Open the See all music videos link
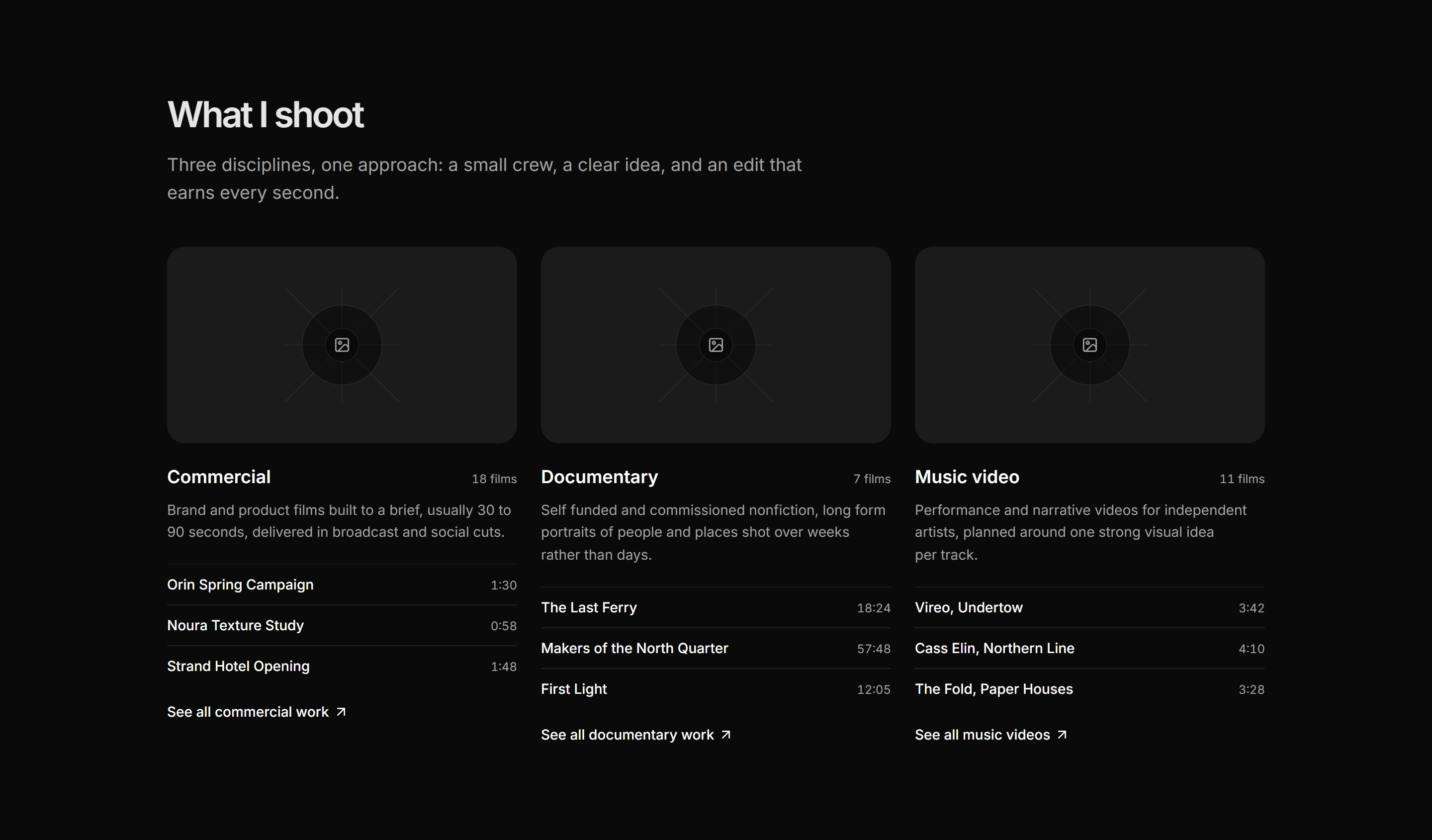This screenshot has height=840, width=1432. coord(991,734)
